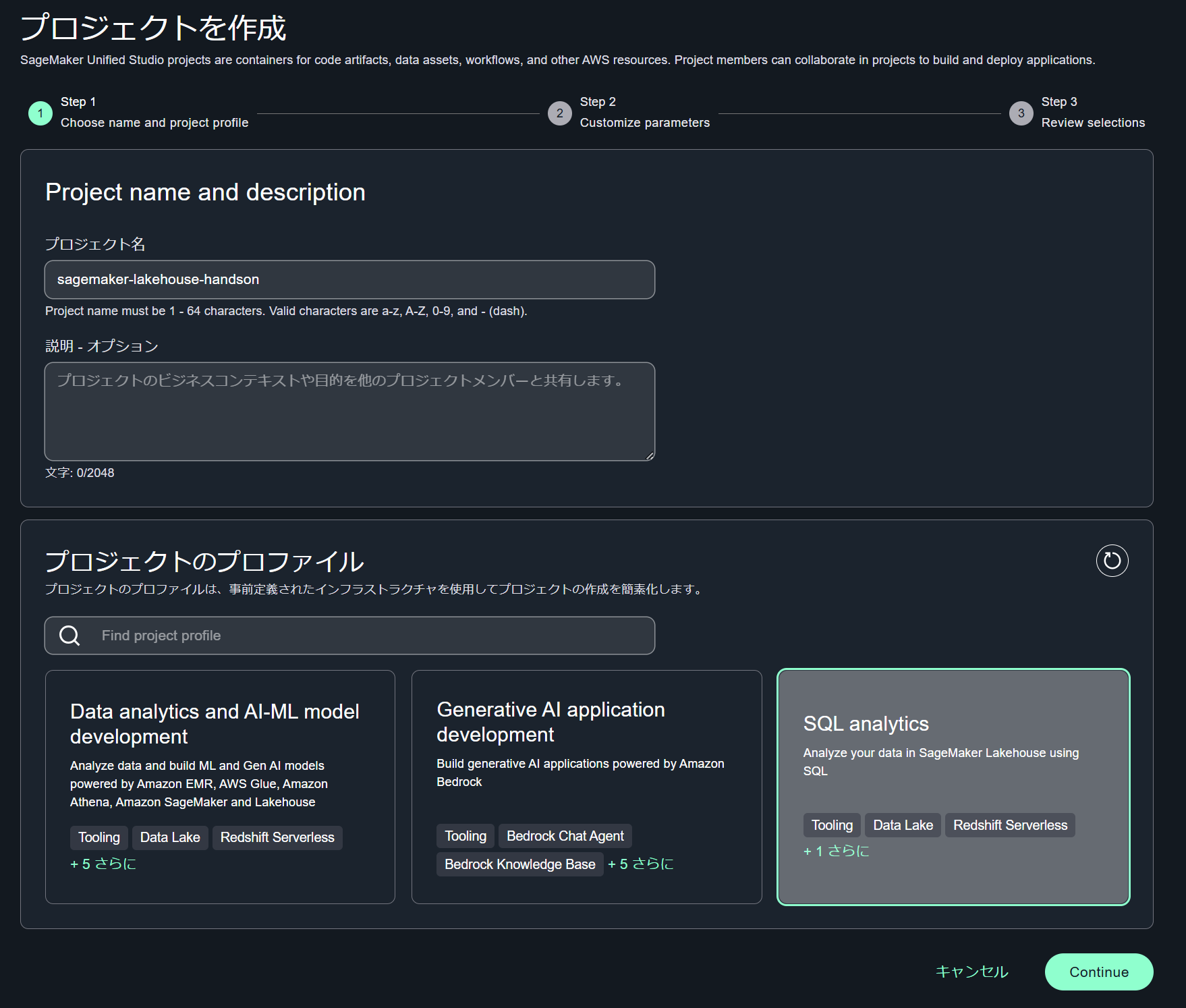Click Redshift Serverless tag in Data analytics card
Screen dimensions: 1186x1008
pos(277,837)
